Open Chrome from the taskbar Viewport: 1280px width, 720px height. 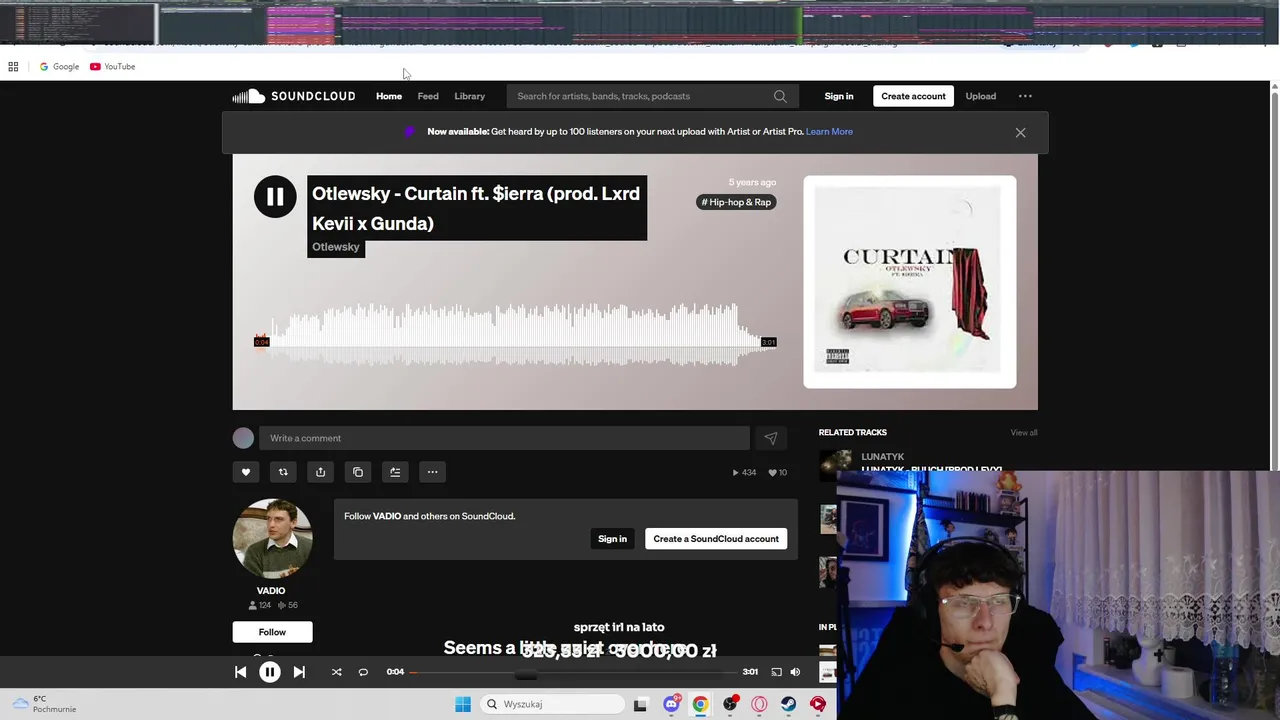tap(700, 704)
